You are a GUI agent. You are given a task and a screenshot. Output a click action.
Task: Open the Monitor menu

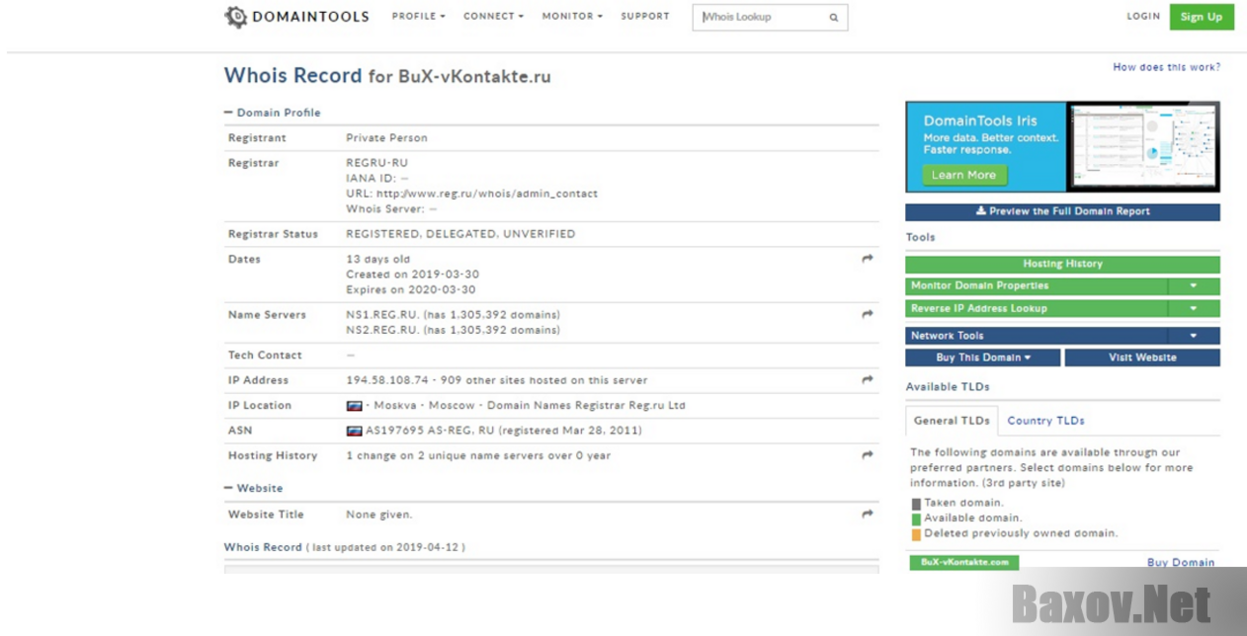572,16
